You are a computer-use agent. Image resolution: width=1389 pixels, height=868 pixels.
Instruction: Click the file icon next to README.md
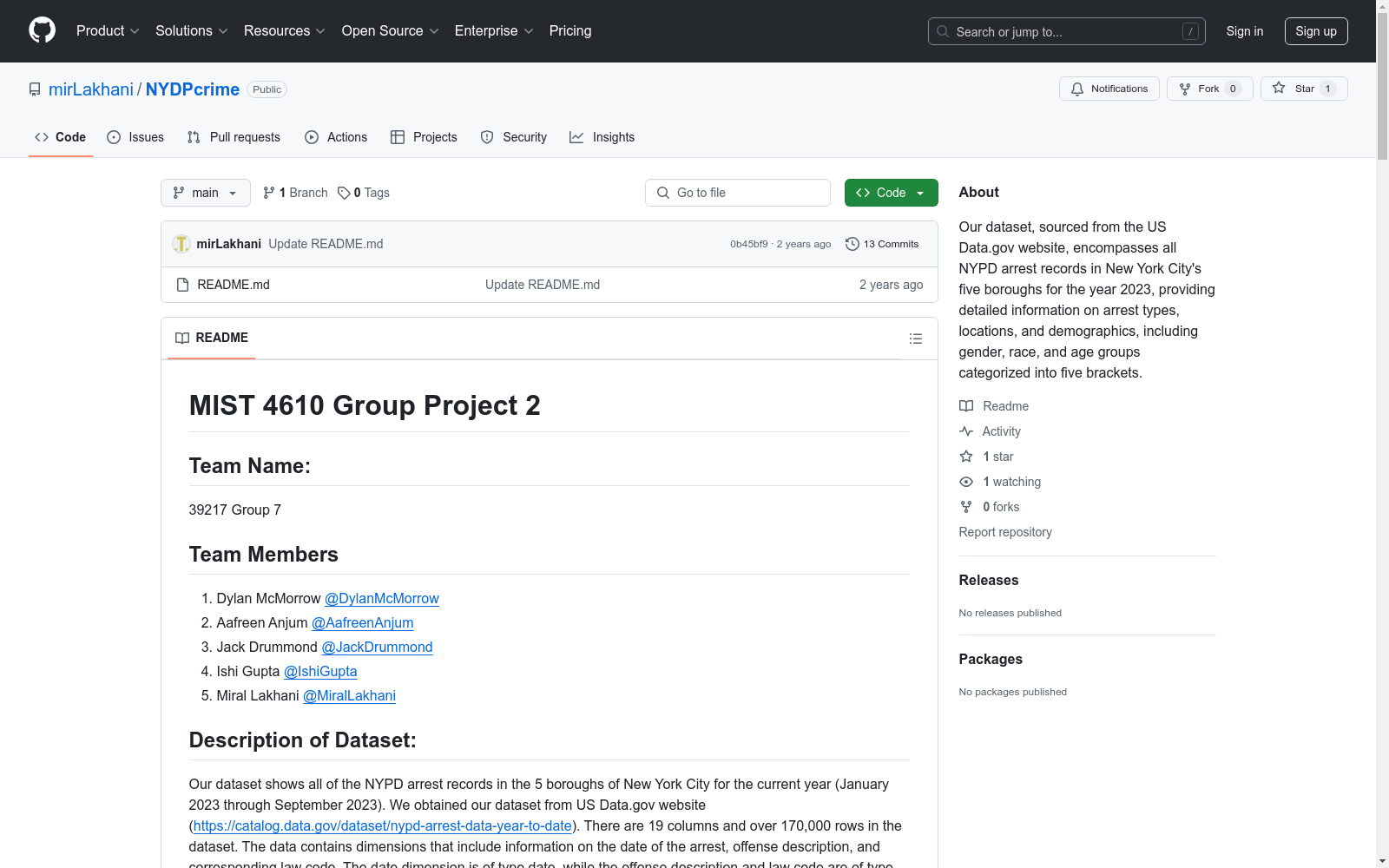[182, 285]
